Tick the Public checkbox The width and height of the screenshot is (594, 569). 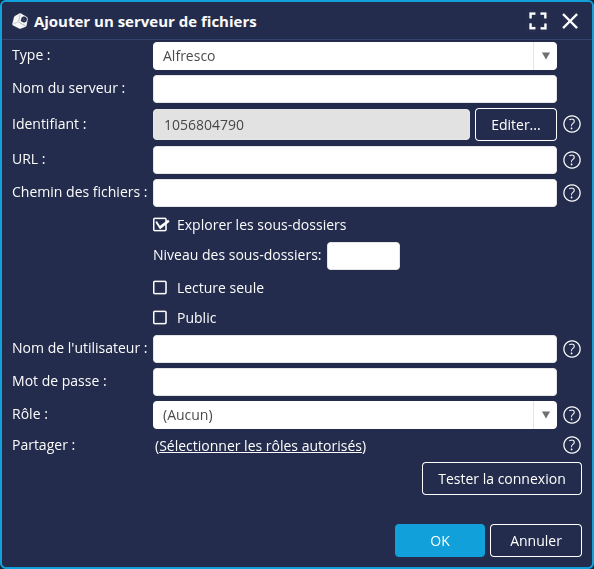[x=160, y=317]
